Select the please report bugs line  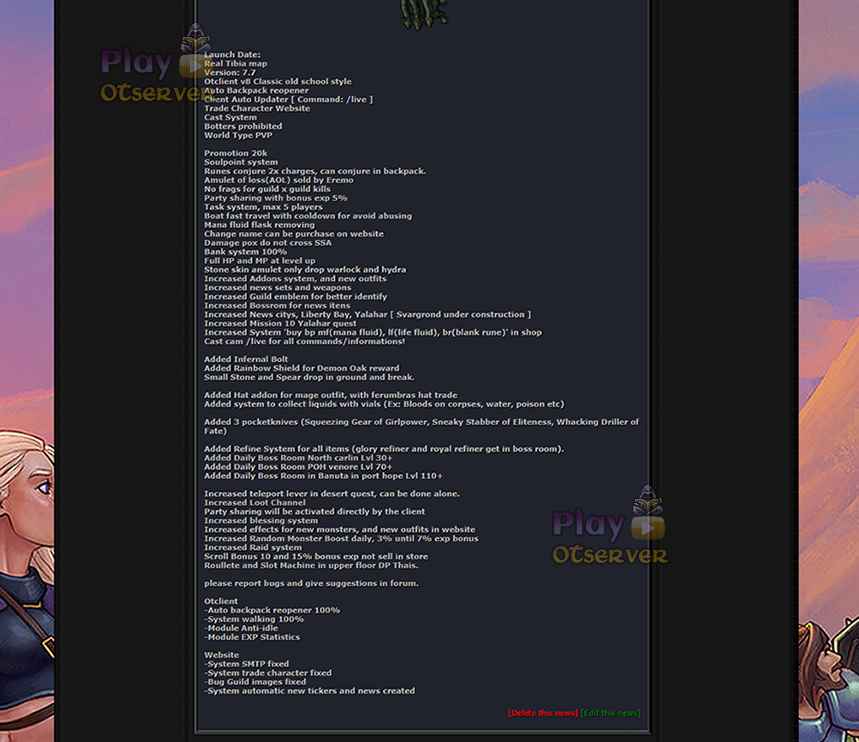(x=311, y=583)
